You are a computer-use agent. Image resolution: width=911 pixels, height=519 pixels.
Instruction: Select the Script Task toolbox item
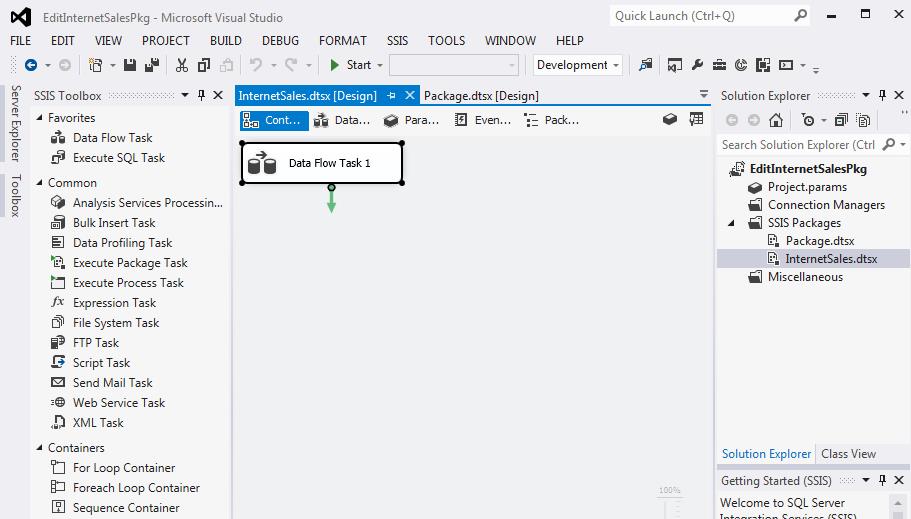point(101,363)
